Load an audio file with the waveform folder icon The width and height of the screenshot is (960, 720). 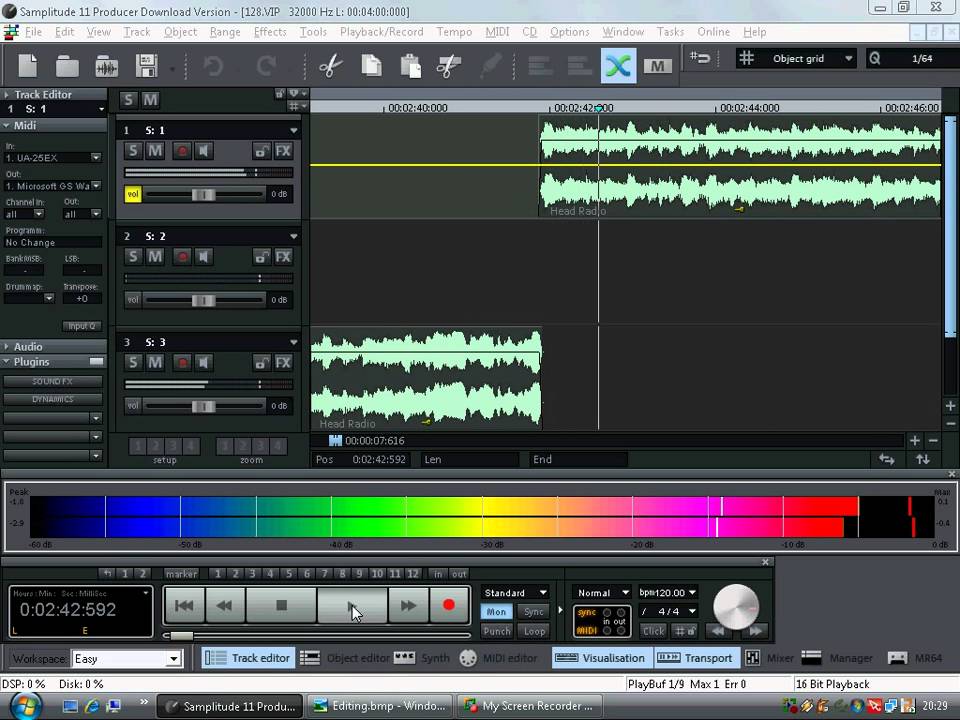coord(107,66)
